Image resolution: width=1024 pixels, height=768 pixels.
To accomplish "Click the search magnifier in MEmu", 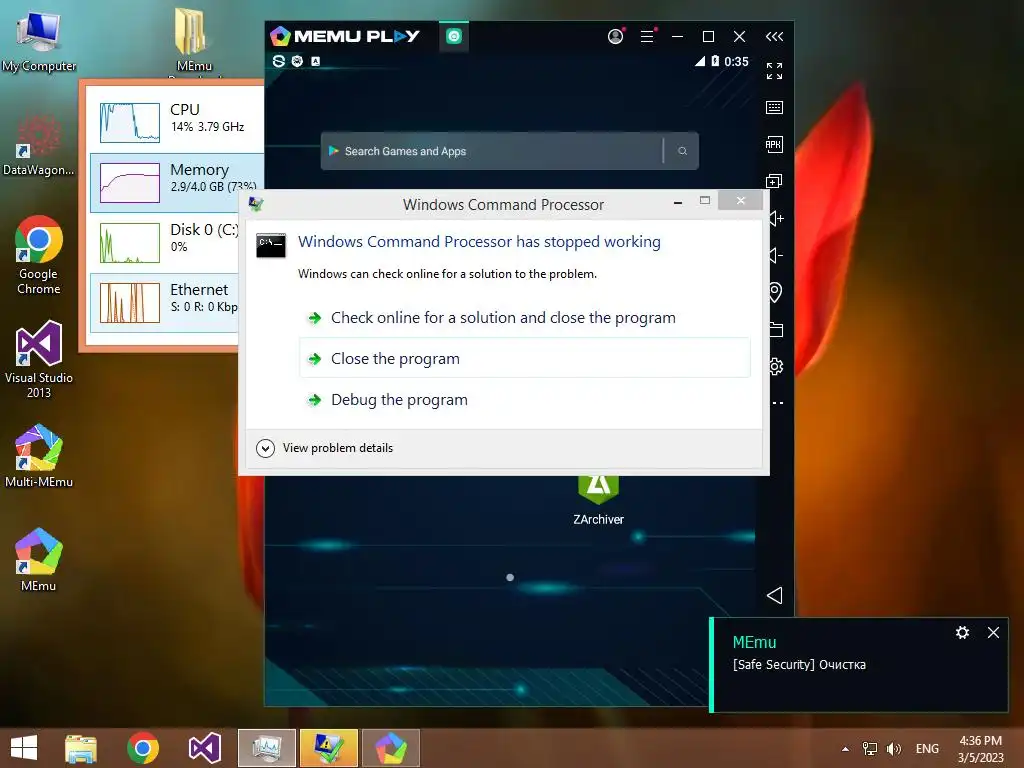I will [682, 151].
